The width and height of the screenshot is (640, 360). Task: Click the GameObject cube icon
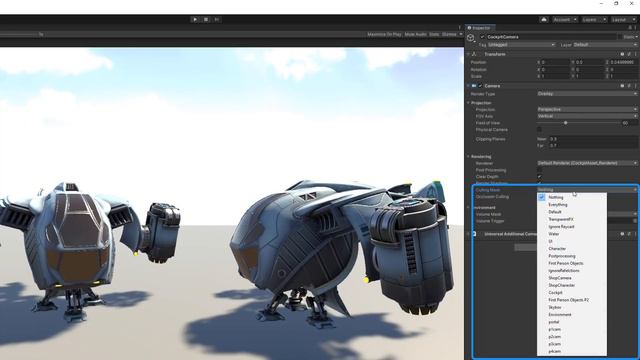[471, 38]
